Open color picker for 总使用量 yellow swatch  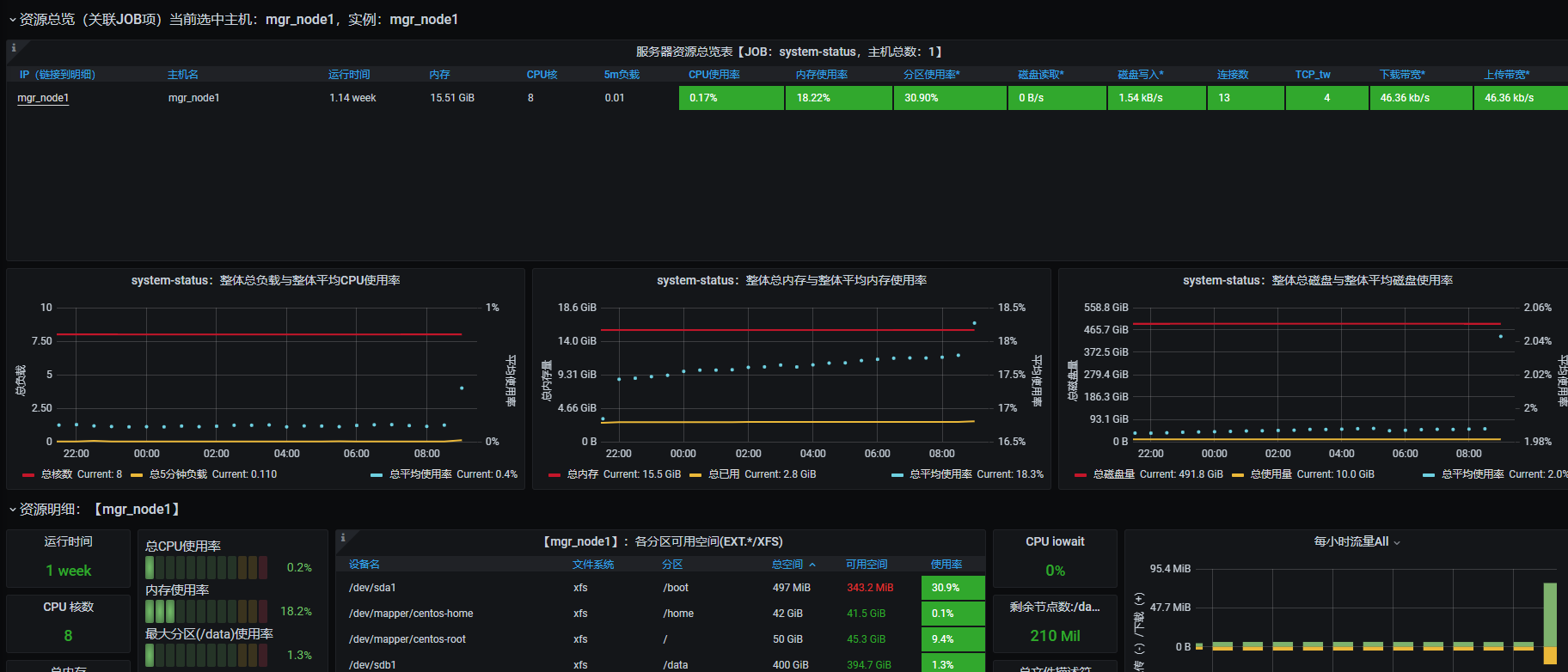coord(1238,474)
